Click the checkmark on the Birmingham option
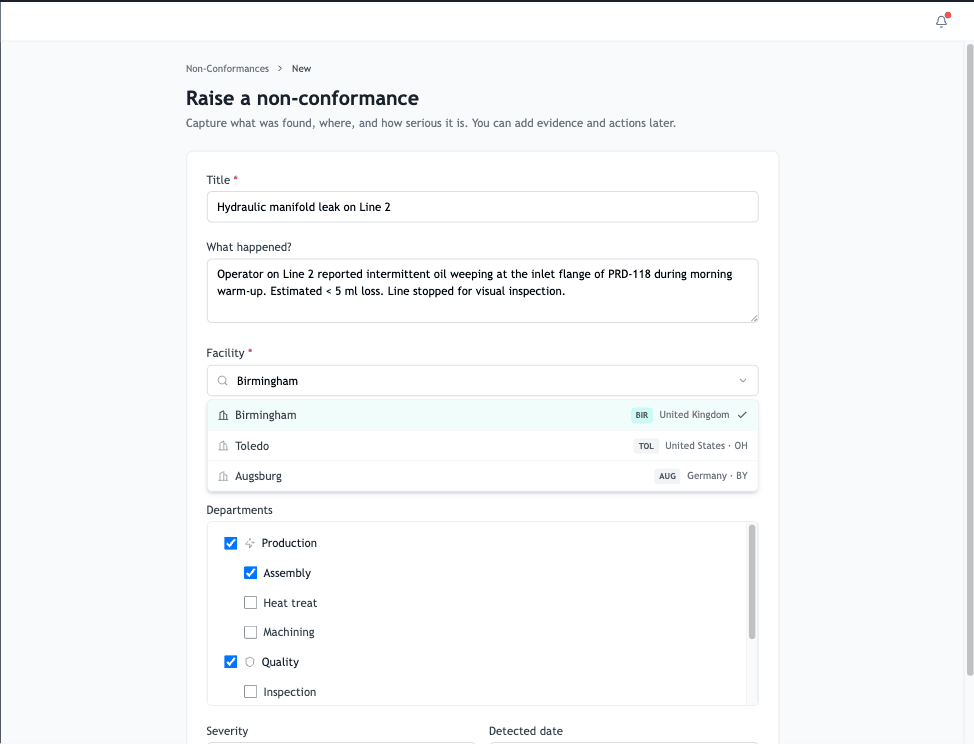Viewport: 974px width, 744px height. [x=742, y=415]
